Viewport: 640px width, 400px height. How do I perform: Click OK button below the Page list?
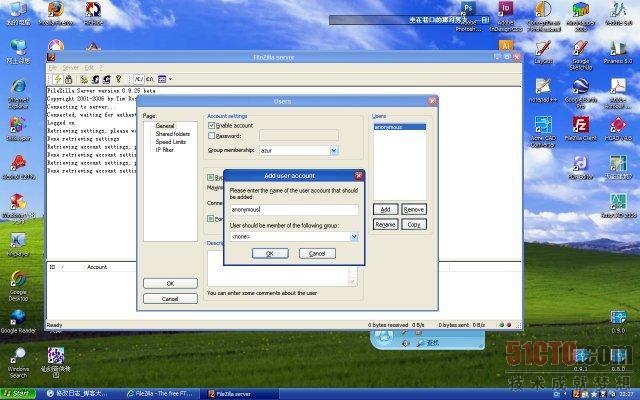(170, 283)
